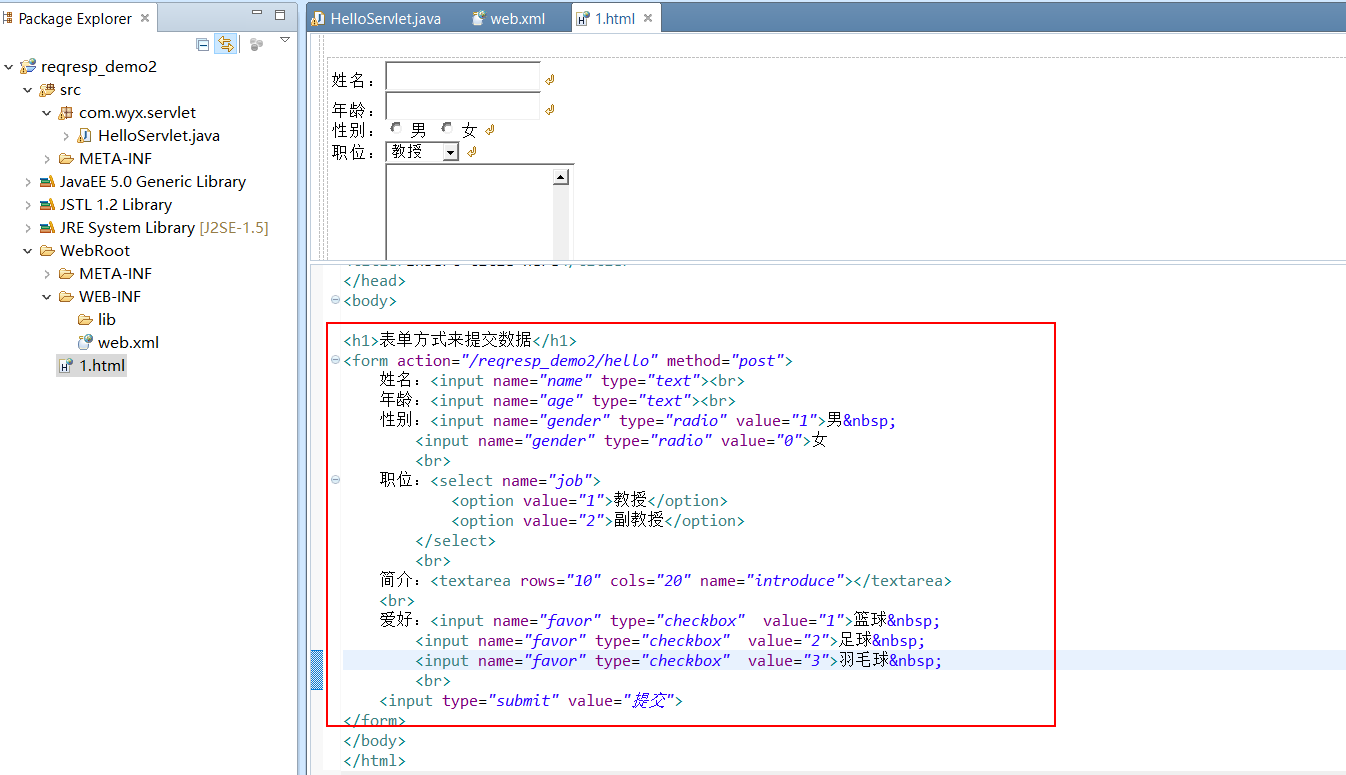Click inside the preview textarea
The height and width of the screenshot is (775, 1346).
click(x=469, y=213)
